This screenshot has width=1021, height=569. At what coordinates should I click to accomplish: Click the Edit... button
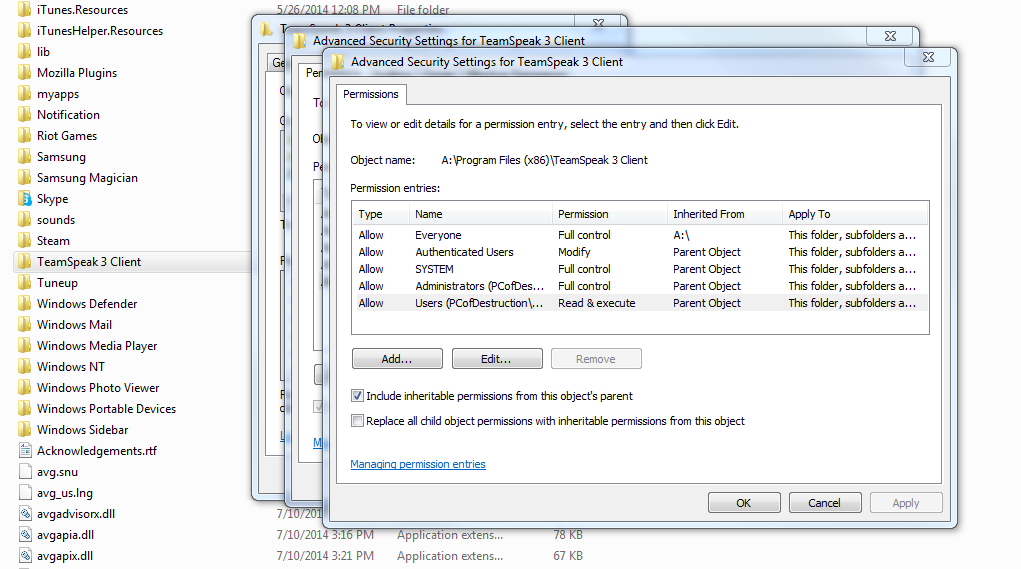[497, 359]
